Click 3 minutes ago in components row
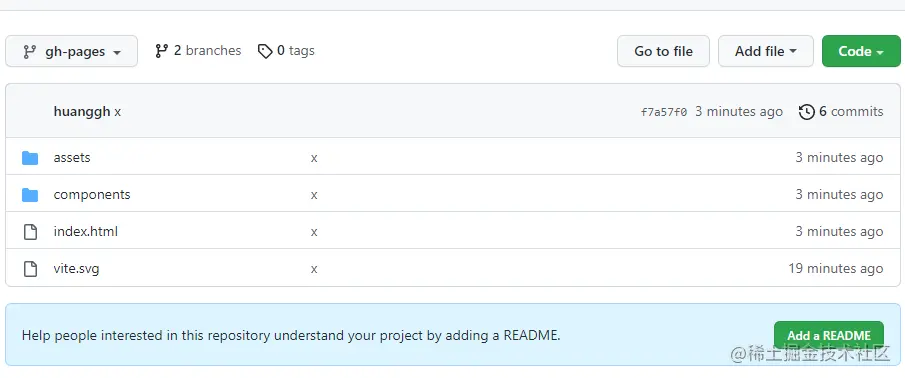The width and height of the screenshot is (905, 378). click(839, 194)
